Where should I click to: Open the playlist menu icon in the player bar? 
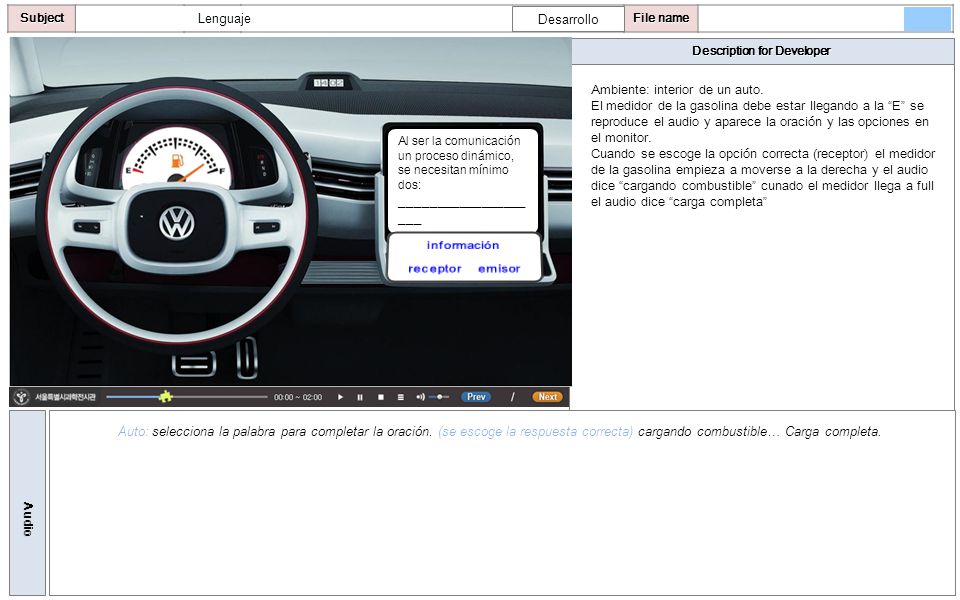pos(400,397)
